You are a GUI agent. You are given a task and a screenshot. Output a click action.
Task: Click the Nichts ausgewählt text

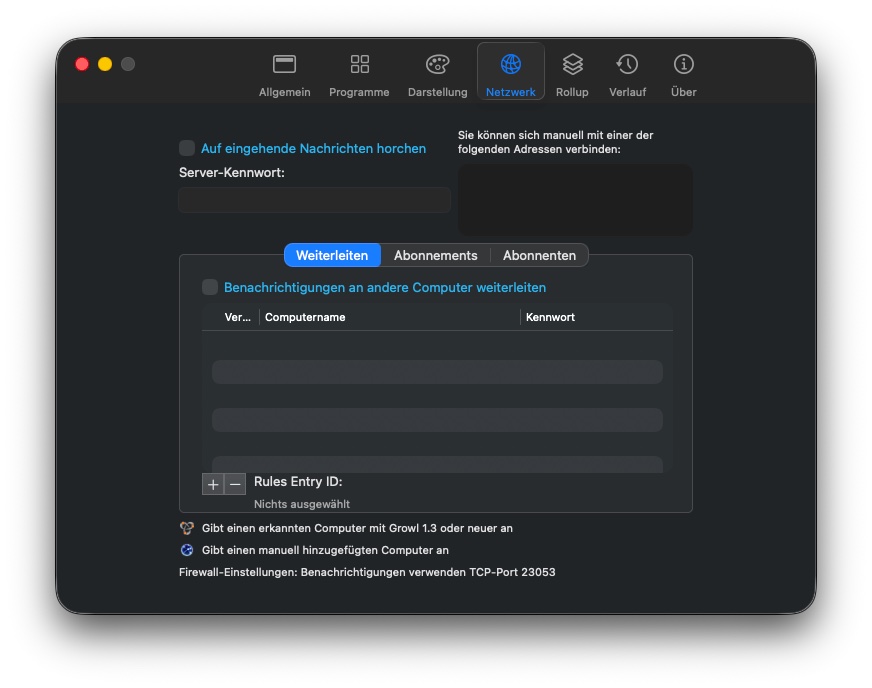pos(302,504)
